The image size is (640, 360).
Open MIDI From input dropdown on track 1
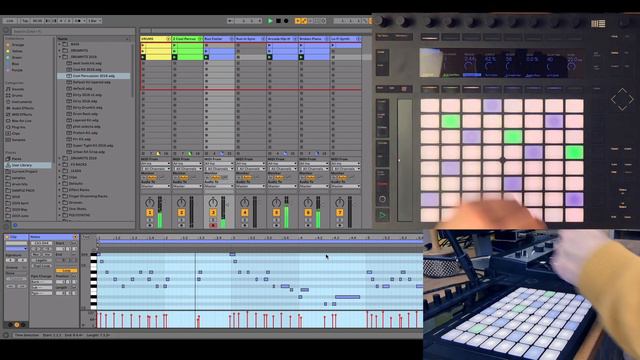(x=156, y=164)
